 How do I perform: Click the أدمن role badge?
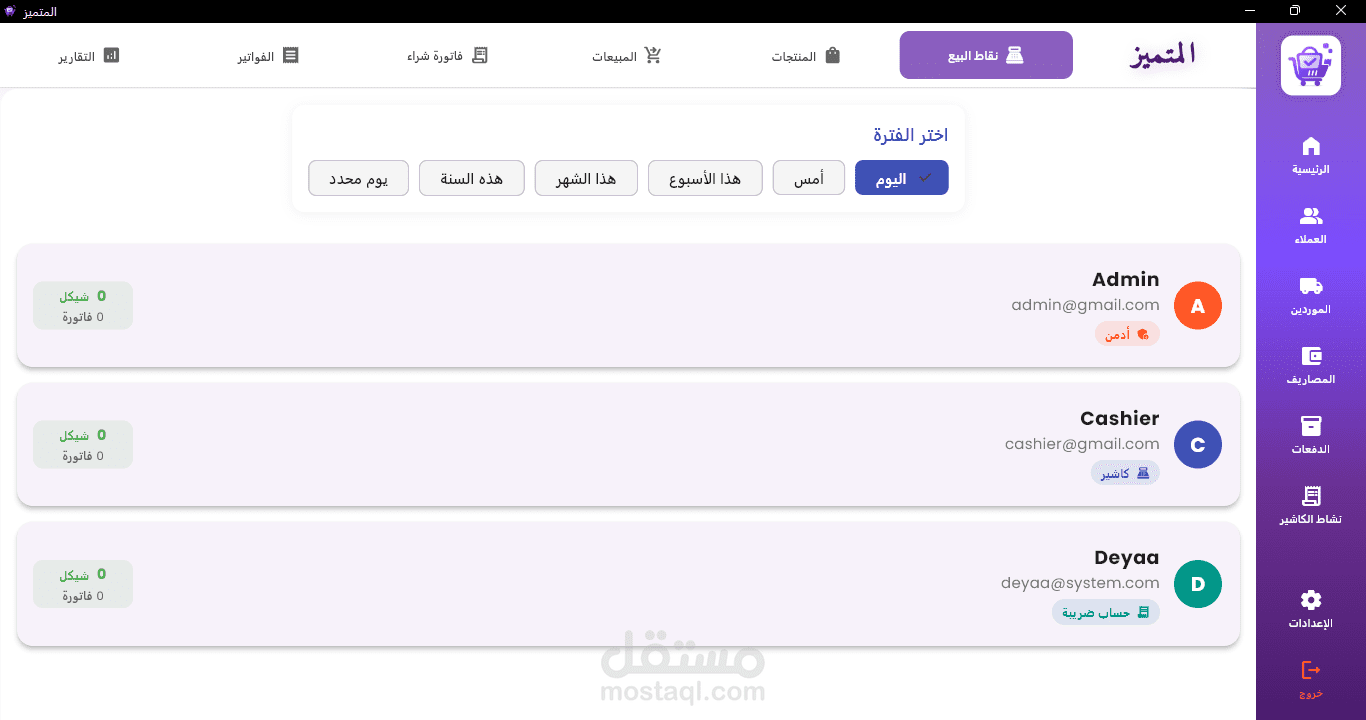click(1127, 334)
